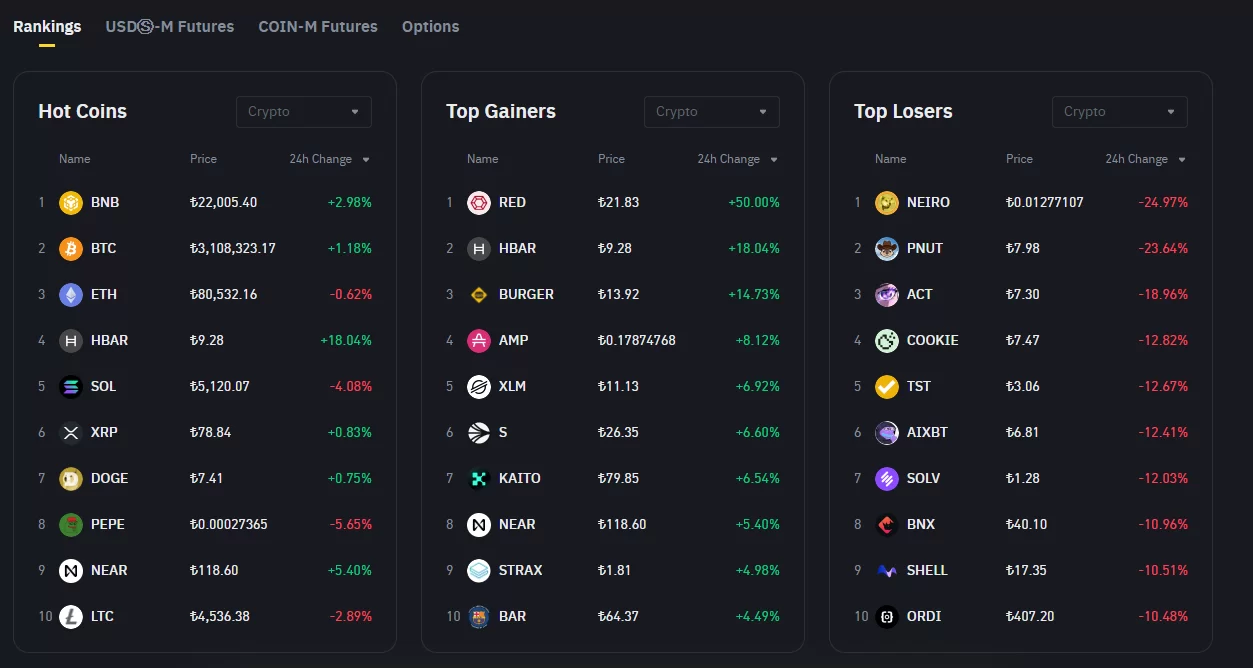Screen dimensions: 1253x668
Task: Click the SHELL coin name in Top Losers
Action: point(927,571)
